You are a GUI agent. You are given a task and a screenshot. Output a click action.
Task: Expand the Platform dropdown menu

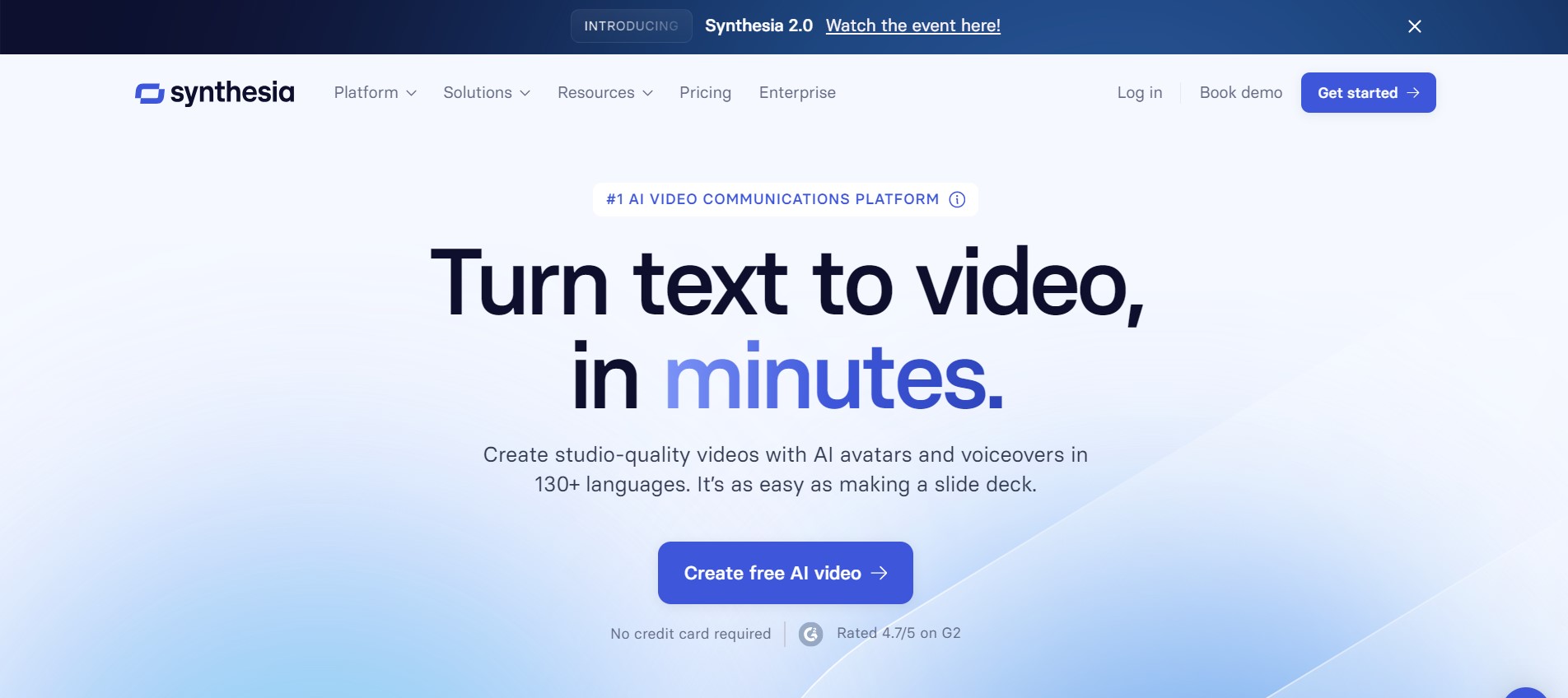(375, 93)
